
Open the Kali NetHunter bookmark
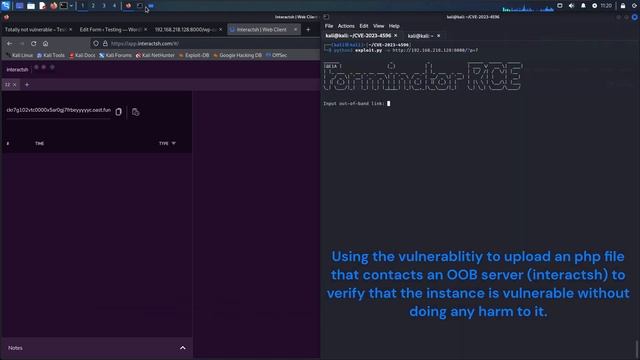pyautogui.click(x=155, y=55)
